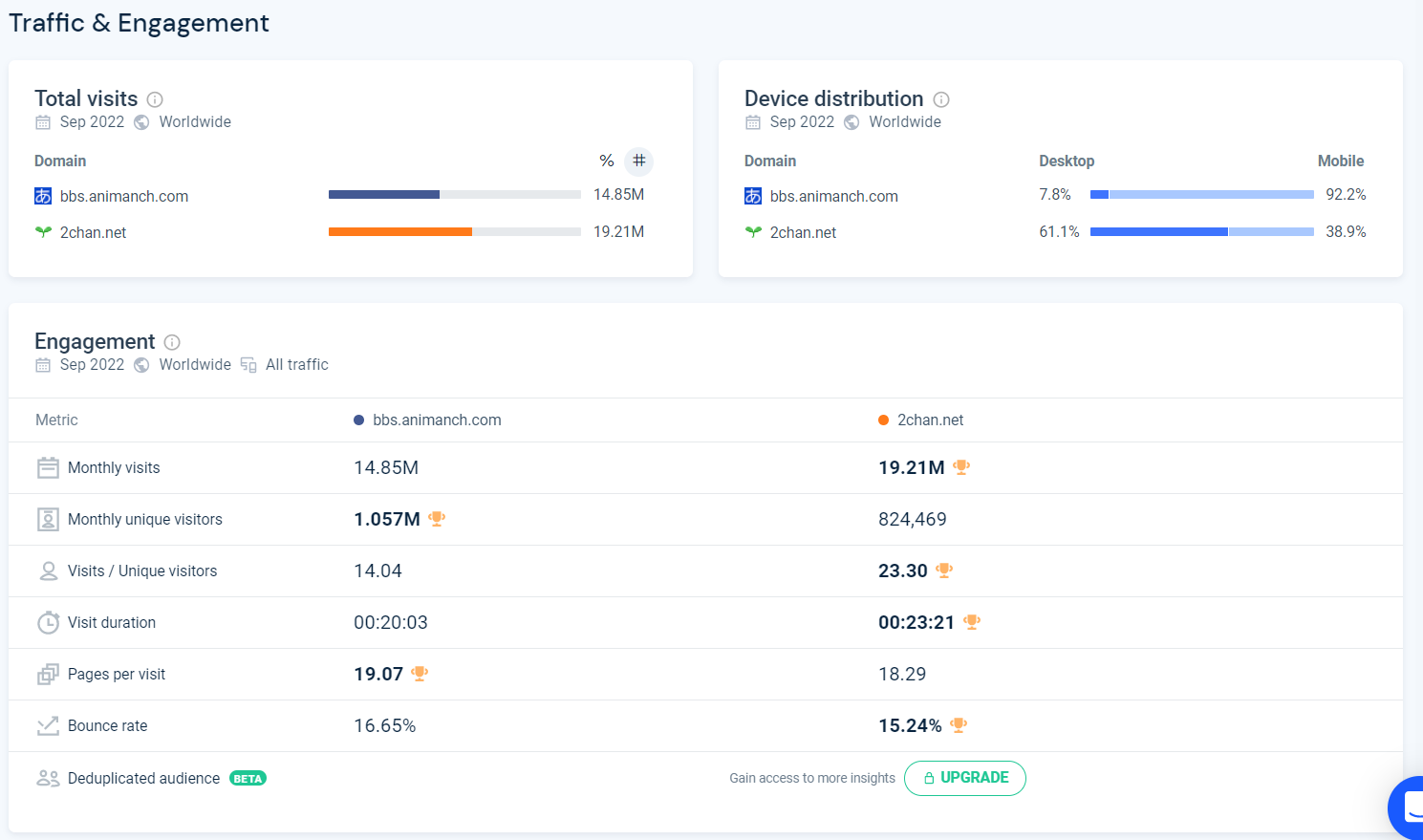
Task: Click the All traffic filter label
Action: point(296,364)
